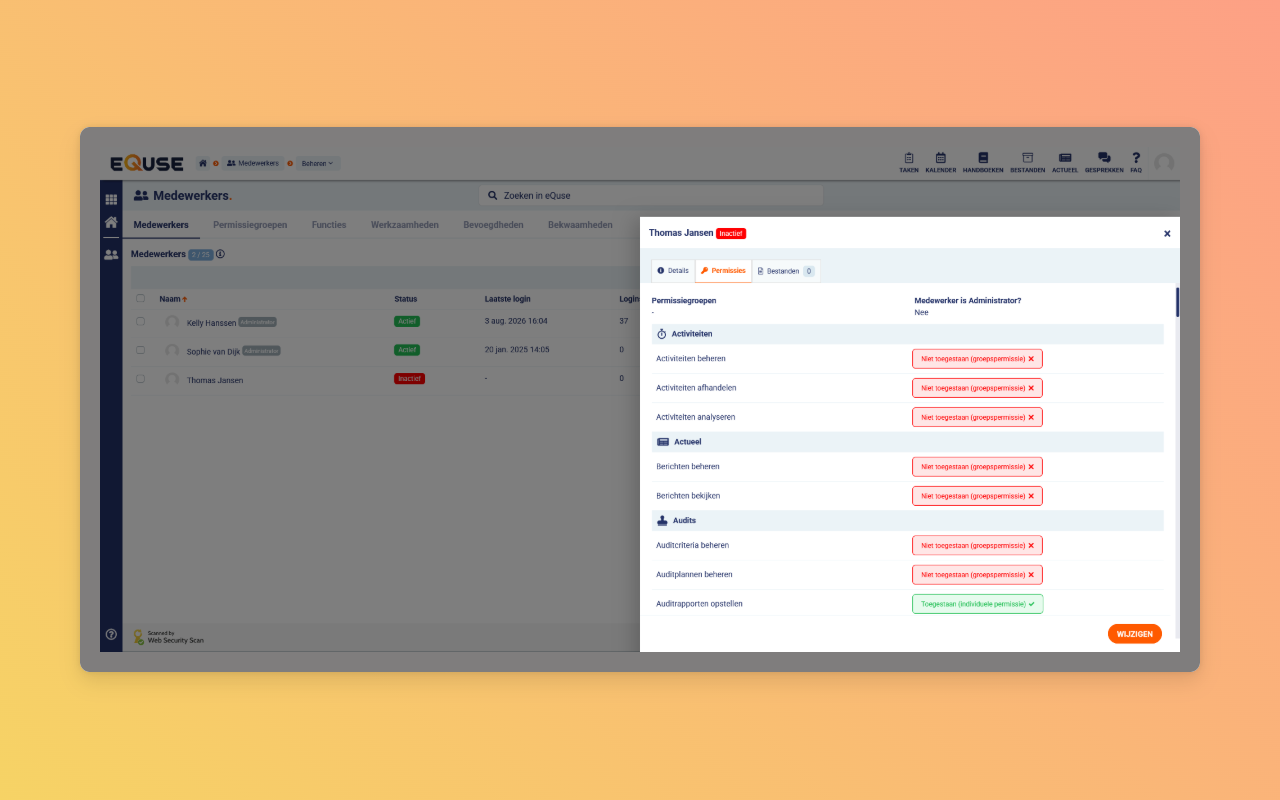Open the Bestanden tab in the panel
Screen dimensions: 1280x800
(x=786, y=271)
